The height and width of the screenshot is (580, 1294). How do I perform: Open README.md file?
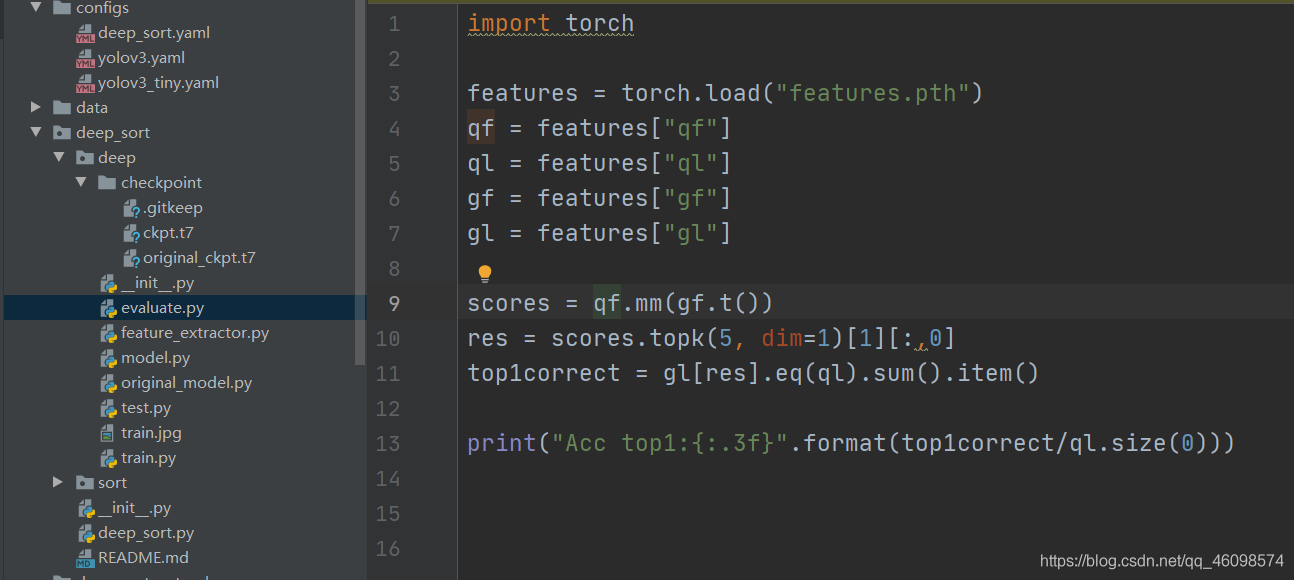coord(143,558)
